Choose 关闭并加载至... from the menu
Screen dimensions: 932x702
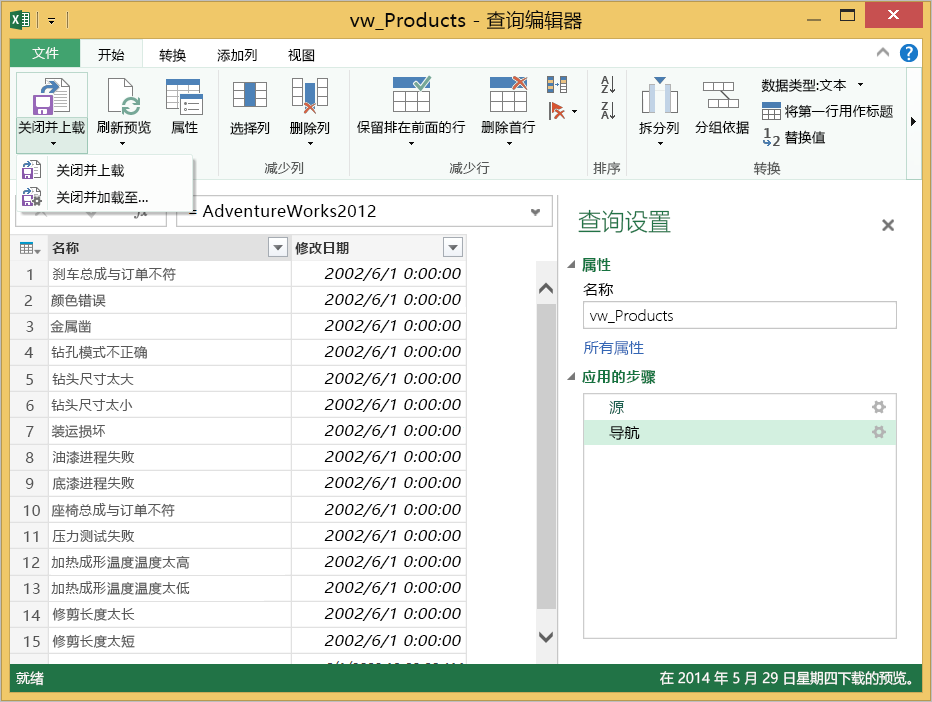coord(102,197)
